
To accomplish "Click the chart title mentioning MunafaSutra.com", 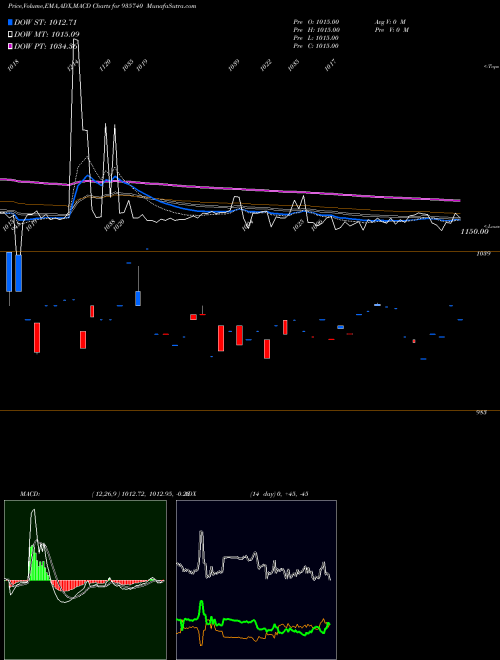I will point(102,6).
